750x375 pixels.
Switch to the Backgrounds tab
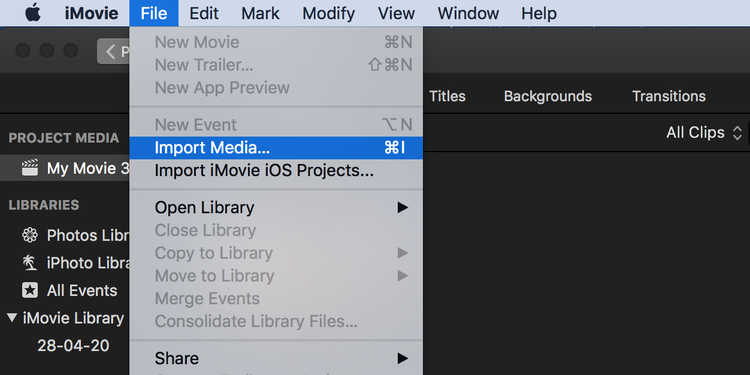548,96
